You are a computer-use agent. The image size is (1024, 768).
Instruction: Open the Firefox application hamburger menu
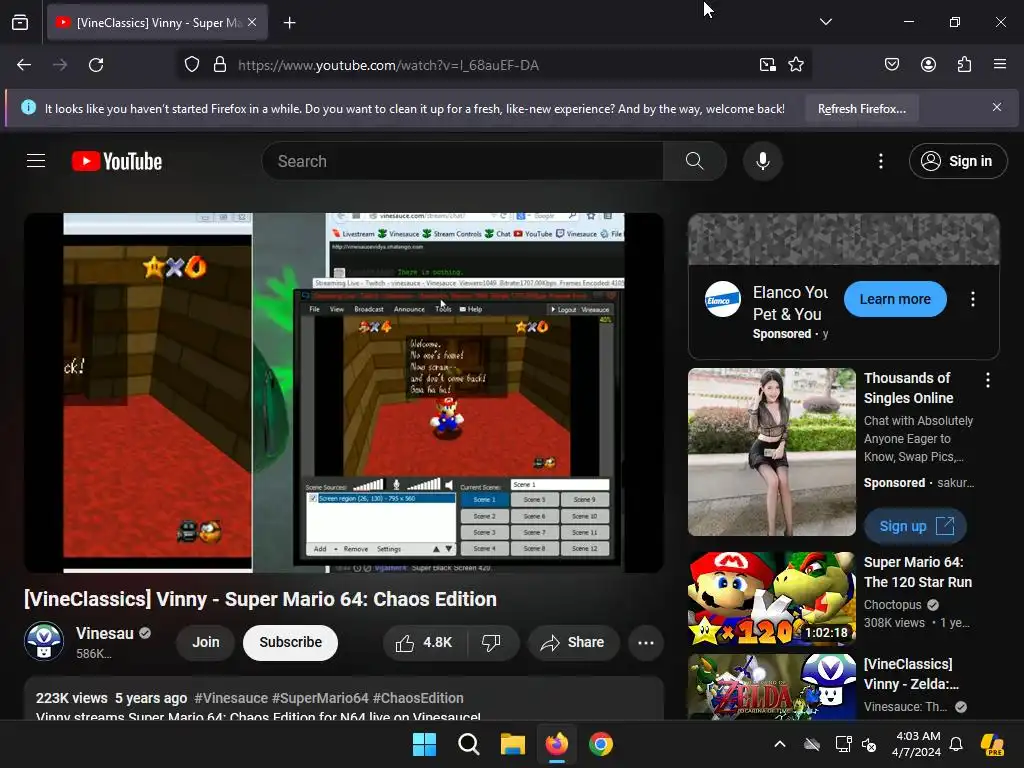tap(1000, 65)
